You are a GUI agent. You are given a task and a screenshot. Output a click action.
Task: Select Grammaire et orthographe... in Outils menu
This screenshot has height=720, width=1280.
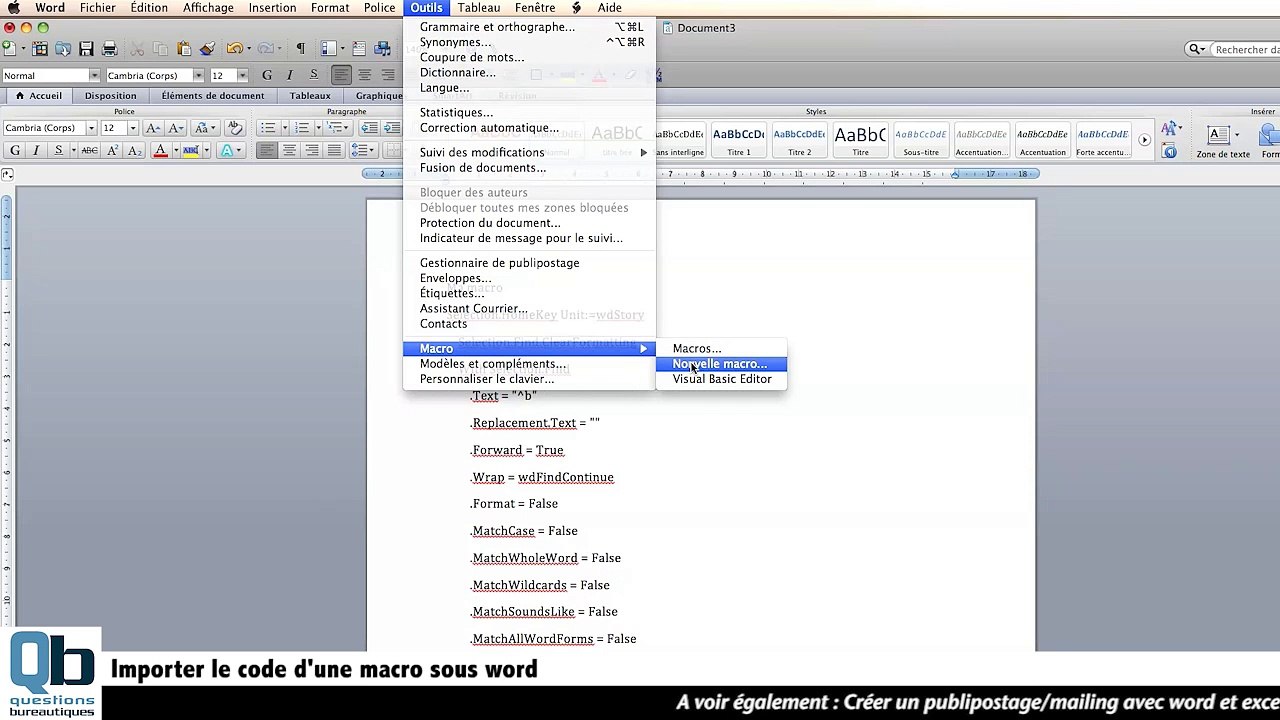529,27
